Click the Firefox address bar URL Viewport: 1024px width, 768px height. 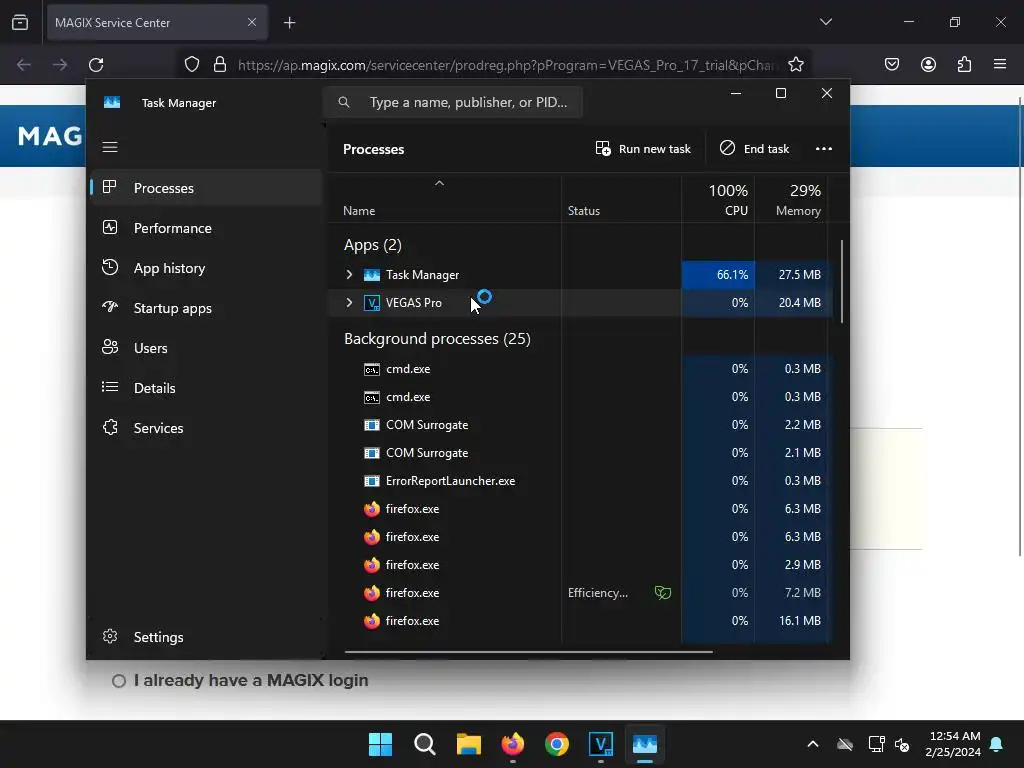pyautogui.click(x=507, y=65)
